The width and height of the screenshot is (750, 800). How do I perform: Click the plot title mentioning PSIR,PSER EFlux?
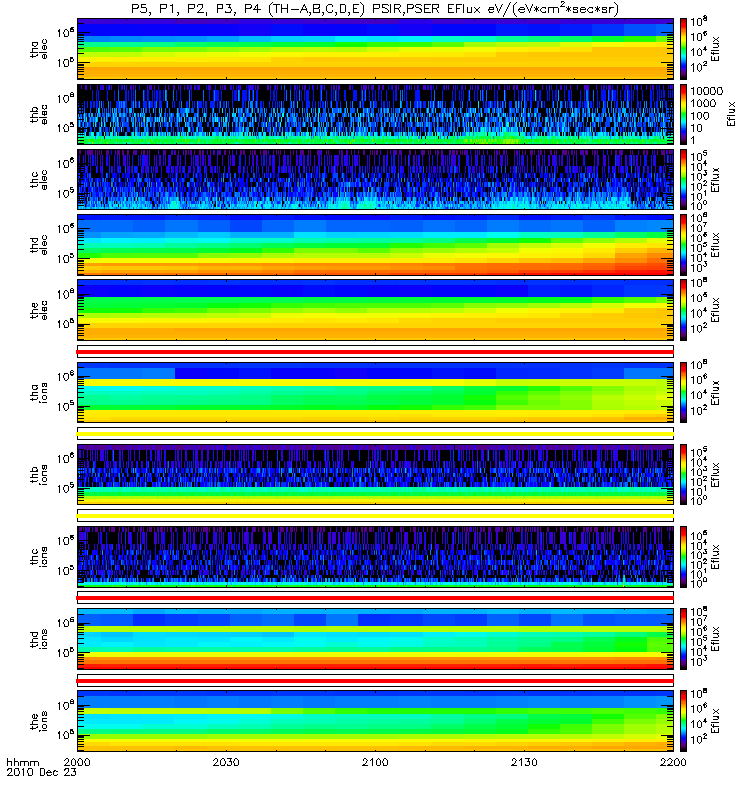click(x=375, y=9)
